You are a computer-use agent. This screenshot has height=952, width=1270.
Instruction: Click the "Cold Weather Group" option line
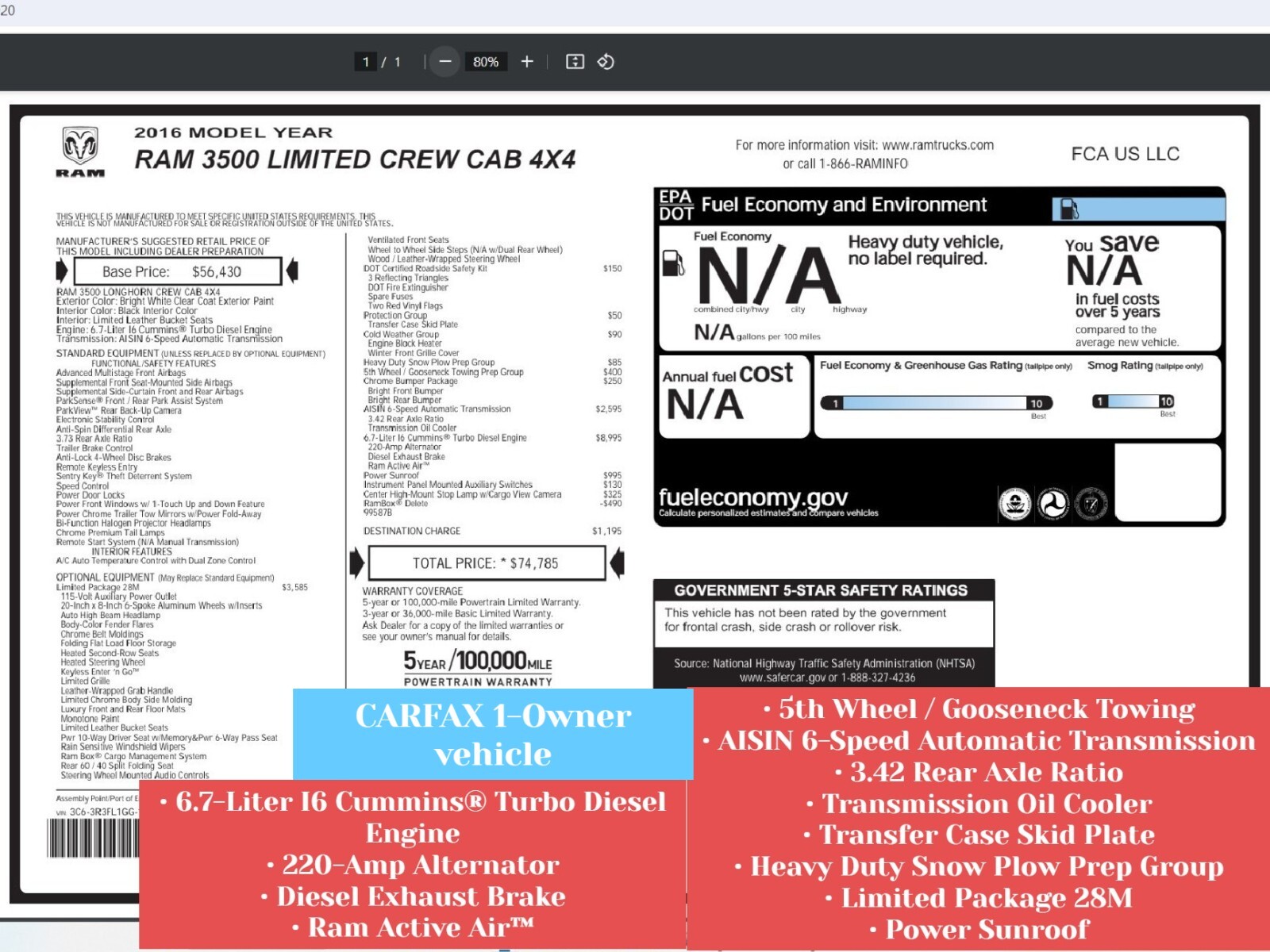click(x=401, y=334)
